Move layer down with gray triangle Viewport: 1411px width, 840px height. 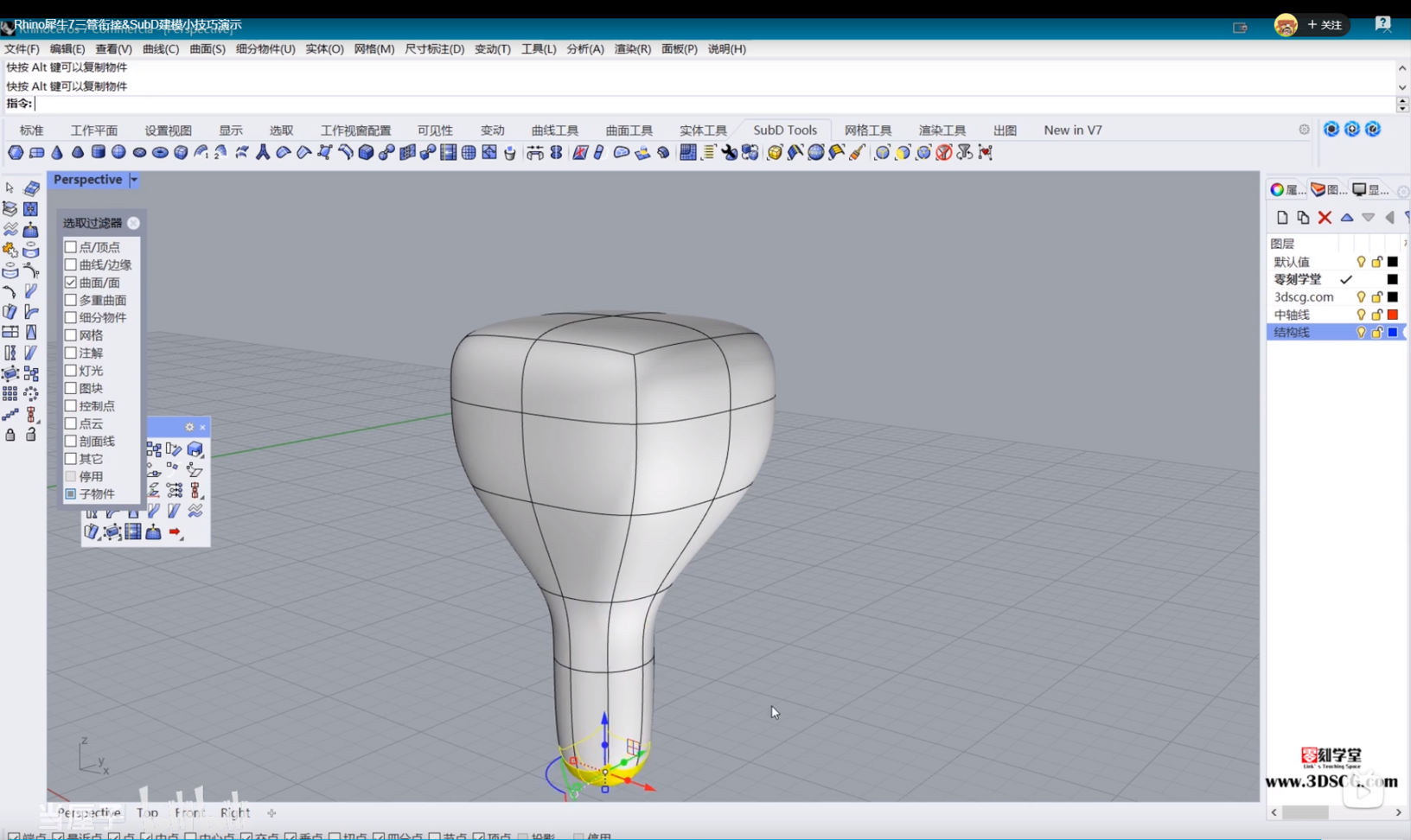tap(1368, 218)
